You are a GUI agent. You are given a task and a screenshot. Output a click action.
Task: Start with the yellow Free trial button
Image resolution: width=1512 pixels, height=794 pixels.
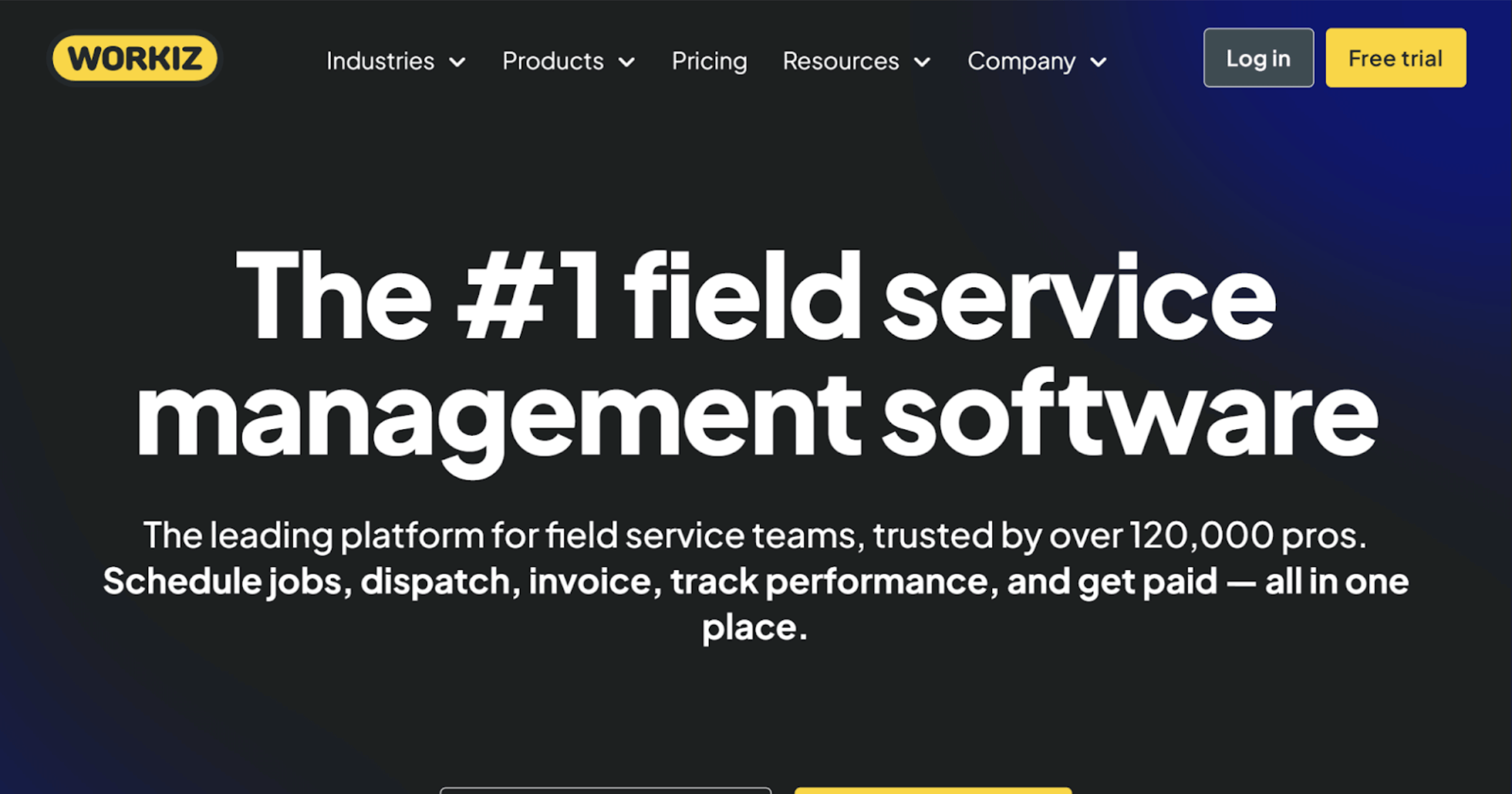1395,58
